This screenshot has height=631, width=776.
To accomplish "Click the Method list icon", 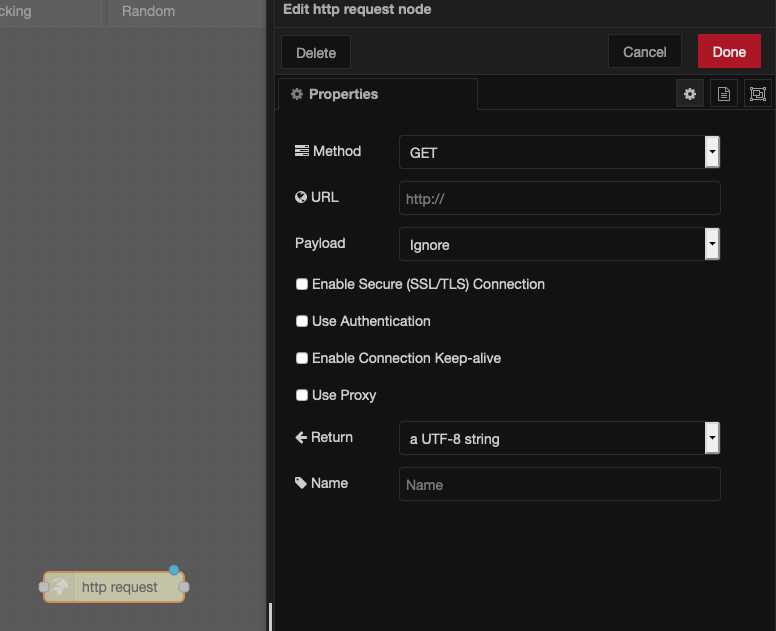I will (x=301, y=150).
